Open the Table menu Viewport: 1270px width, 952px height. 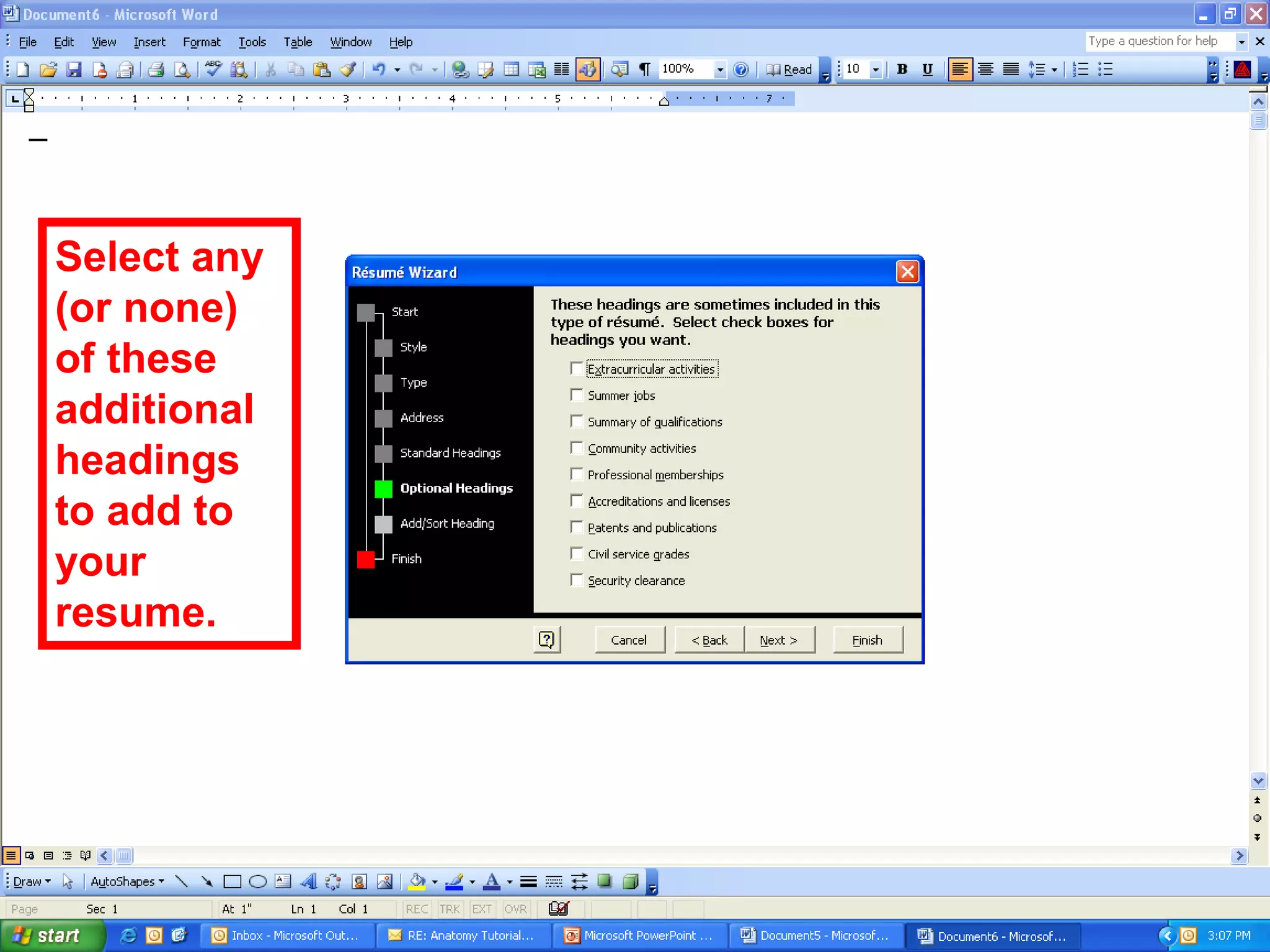coord(298,42)
